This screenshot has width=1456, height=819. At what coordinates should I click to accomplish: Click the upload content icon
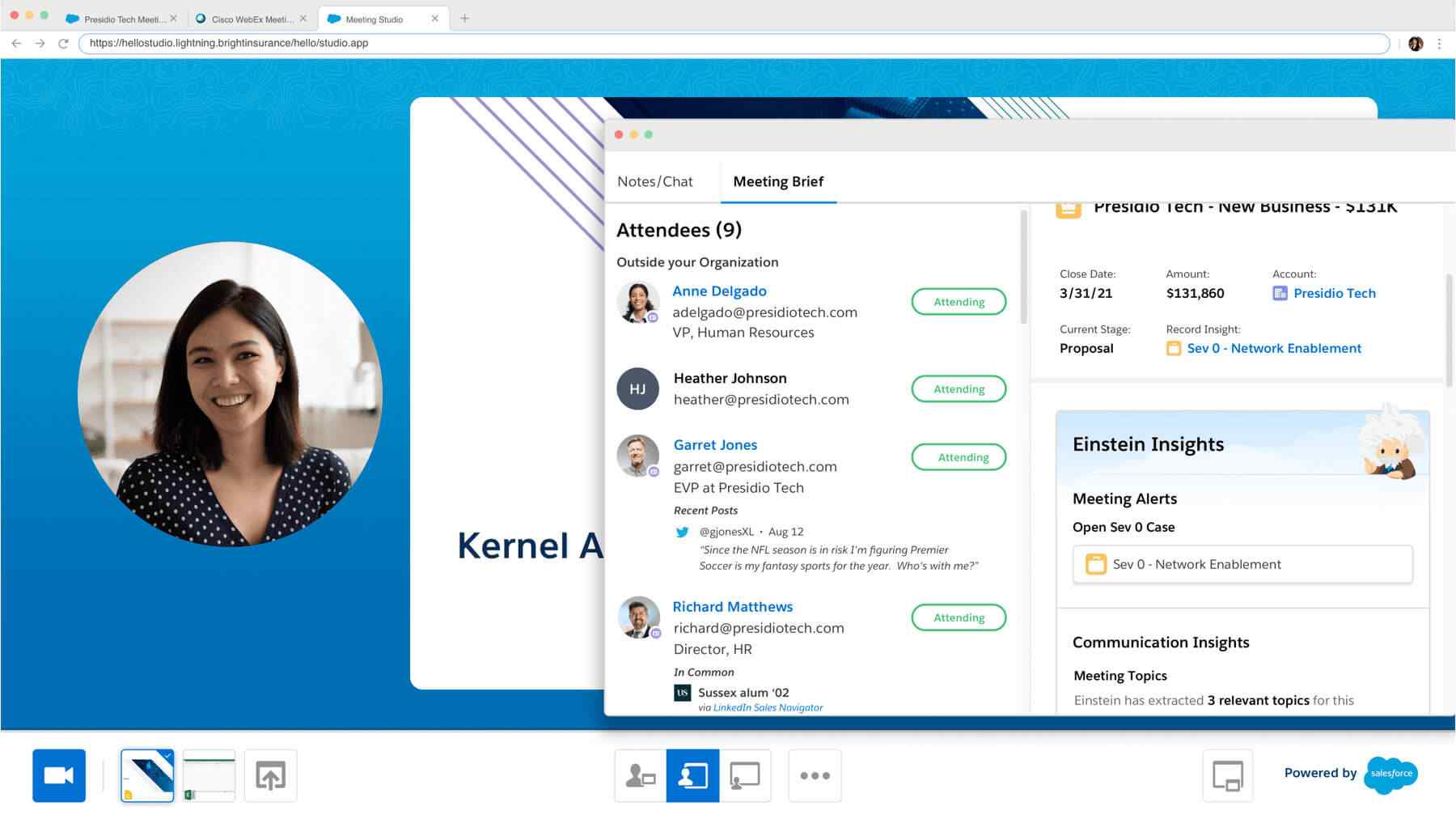tap(270, 775)
